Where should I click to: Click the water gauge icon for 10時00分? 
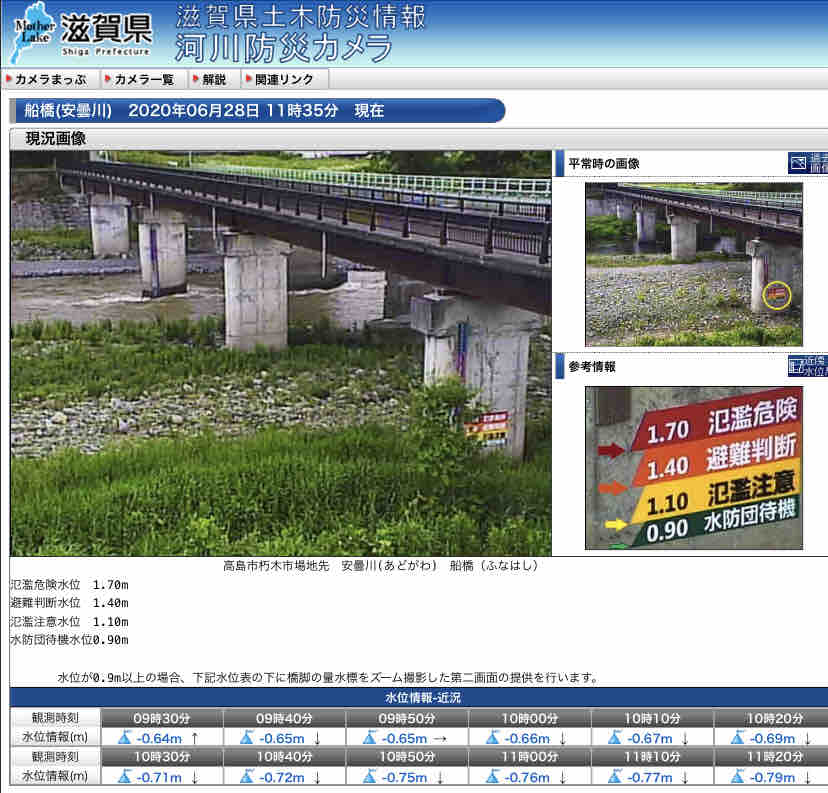point(492,737)
